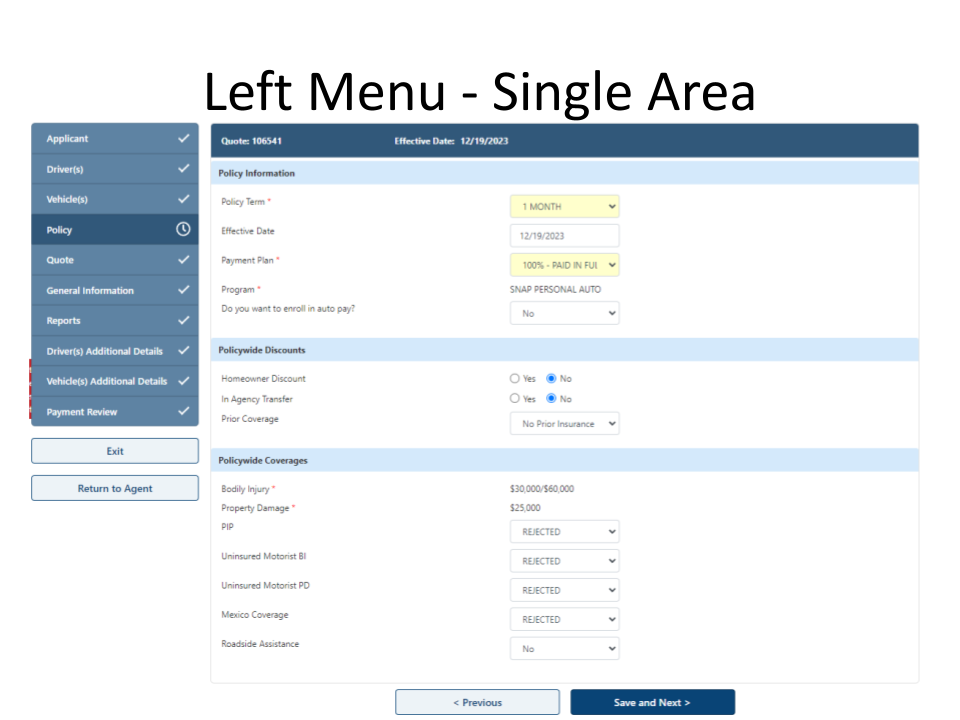This screenshot has width=960, height=720.
Task: Click the checkmark icon next to Driver(s)
Action: [x=183, y=169]
